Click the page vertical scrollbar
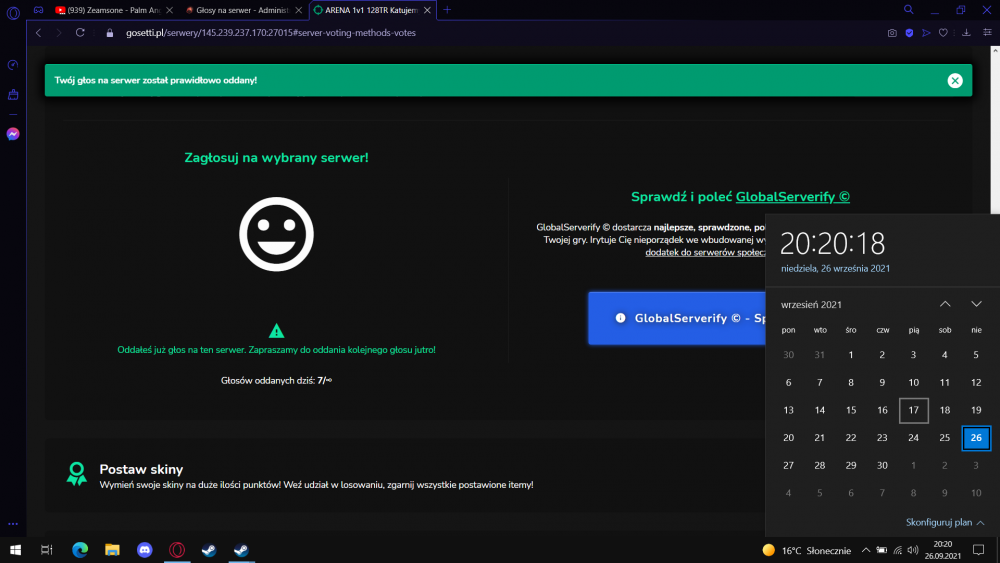The height and width of the screenshot is (563, 1000). [995, 131]
